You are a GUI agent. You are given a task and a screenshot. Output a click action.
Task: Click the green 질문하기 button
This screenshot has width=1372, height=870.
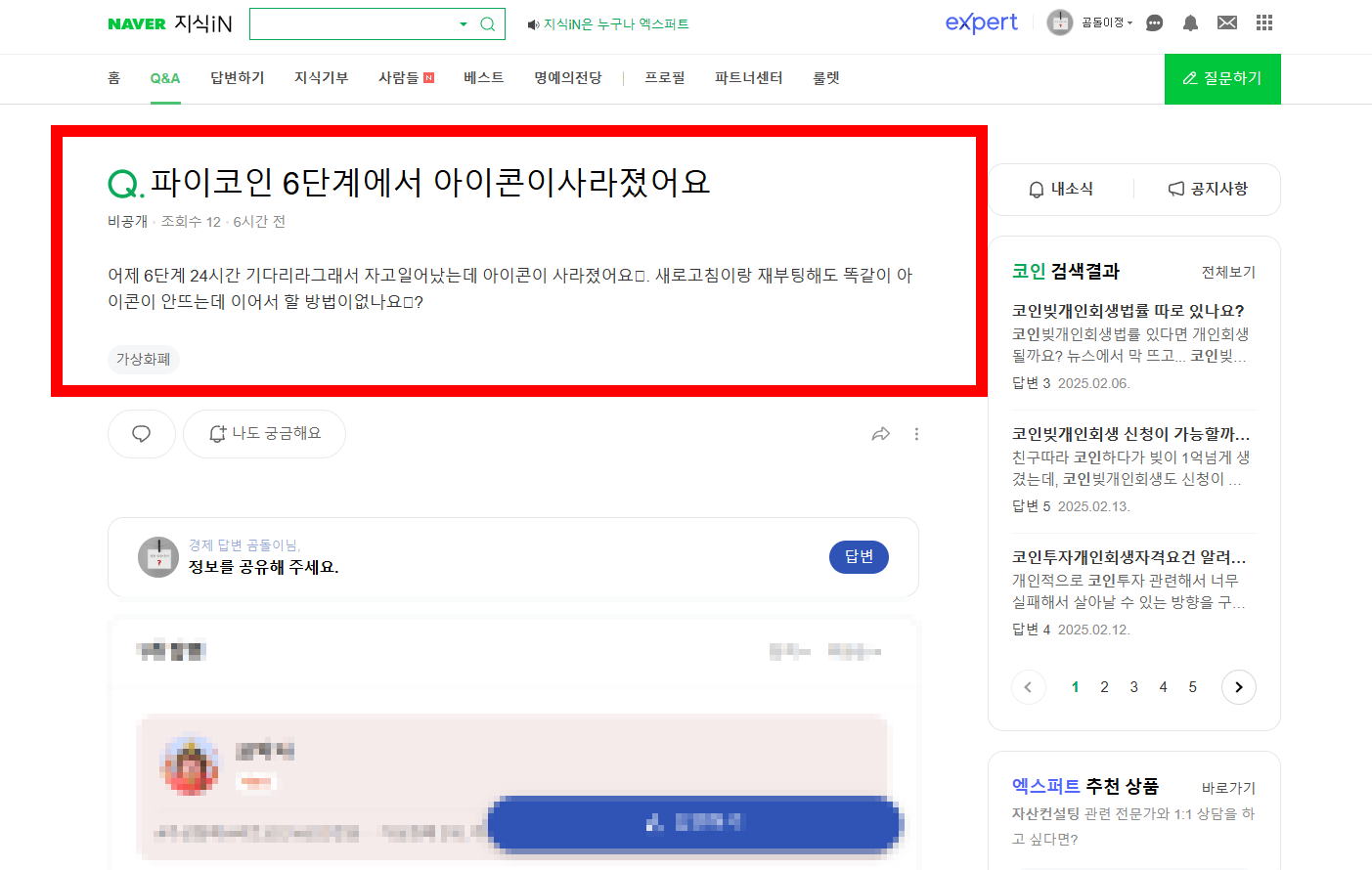1222,79
